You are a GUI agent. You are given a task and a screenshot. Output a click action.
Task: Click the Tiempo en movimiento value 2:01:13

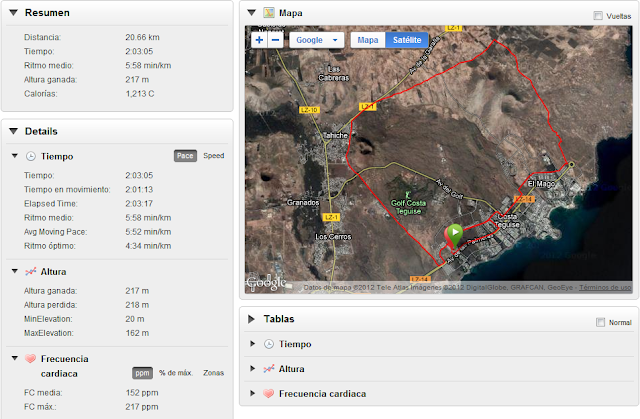(139, 190)
